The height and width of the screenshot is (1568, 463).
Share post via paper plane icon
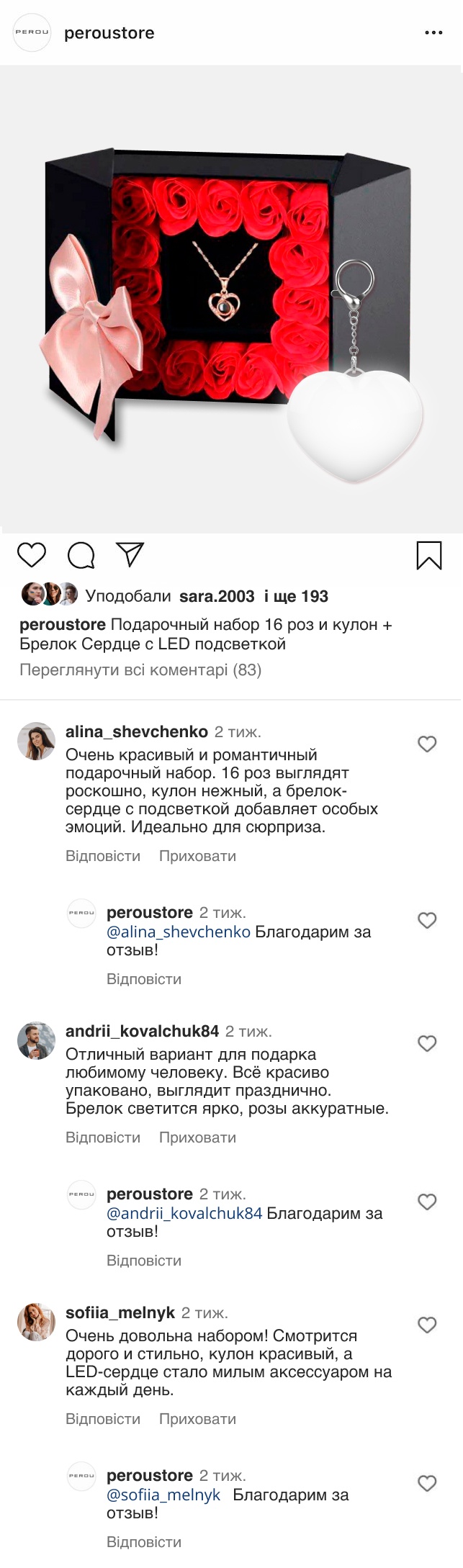coord(130,554)
